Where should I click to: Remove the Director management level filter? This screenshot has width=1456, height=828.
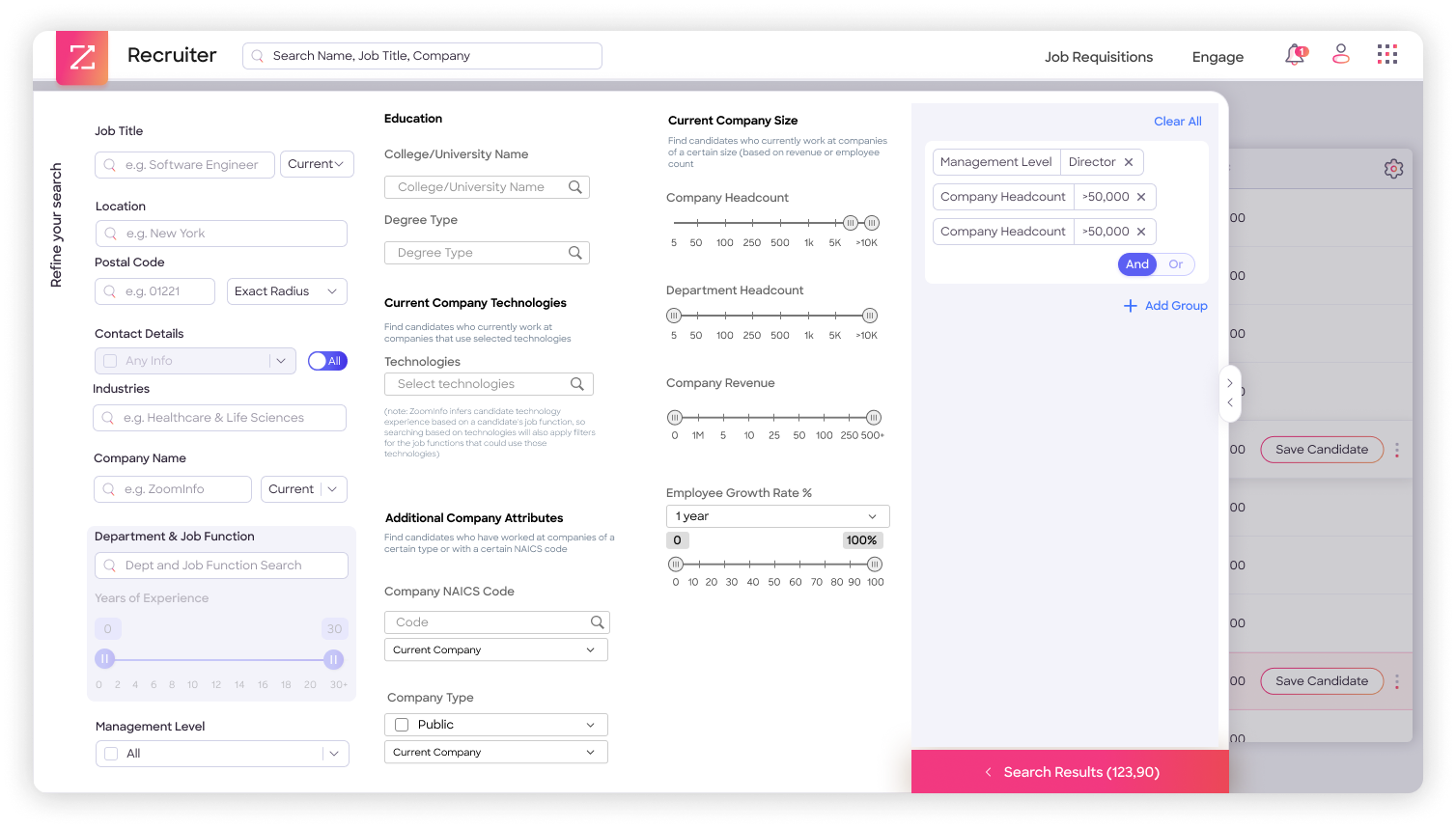pos(1129,162)
